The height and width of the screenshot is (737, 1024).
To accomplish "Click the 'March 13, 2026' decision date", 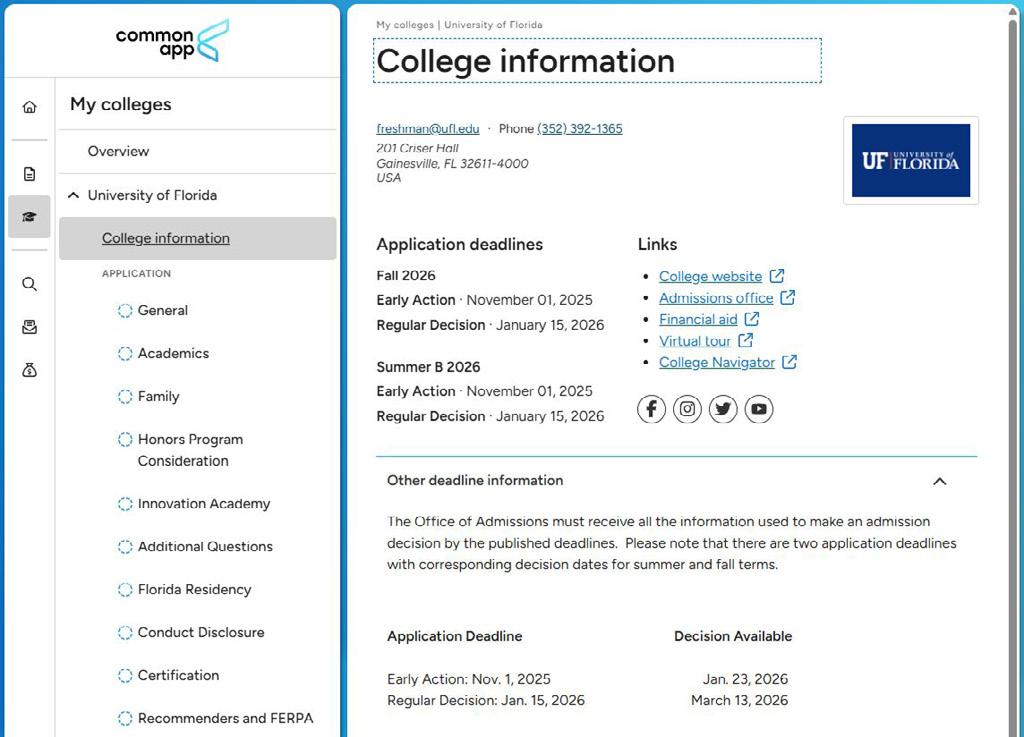I will [x=739, y=700].
